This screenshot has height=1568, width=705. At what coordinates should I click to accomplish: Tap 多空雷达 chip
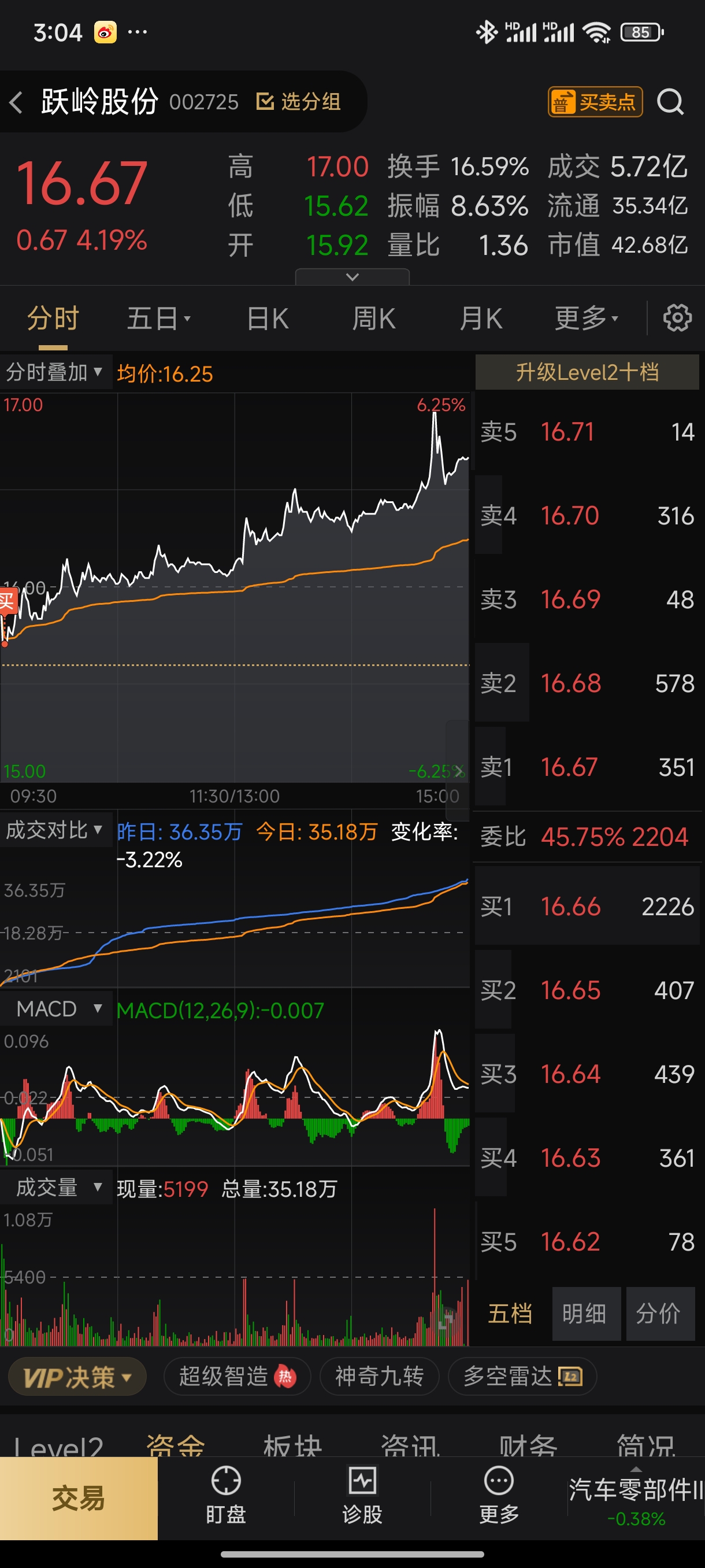(522, 1376)
